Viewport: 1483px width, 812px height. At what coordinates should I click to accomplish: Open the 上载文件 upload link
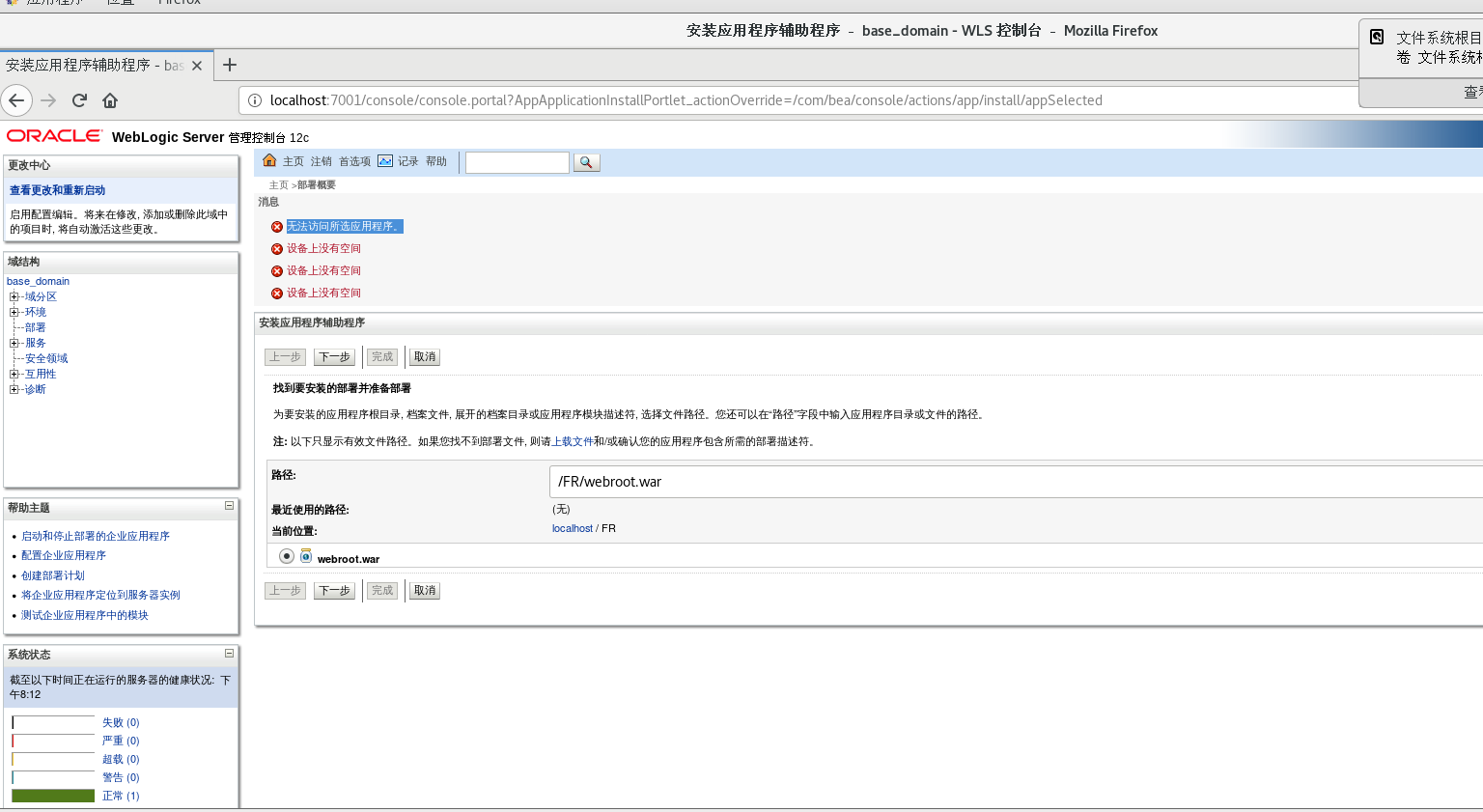[573, 441]
